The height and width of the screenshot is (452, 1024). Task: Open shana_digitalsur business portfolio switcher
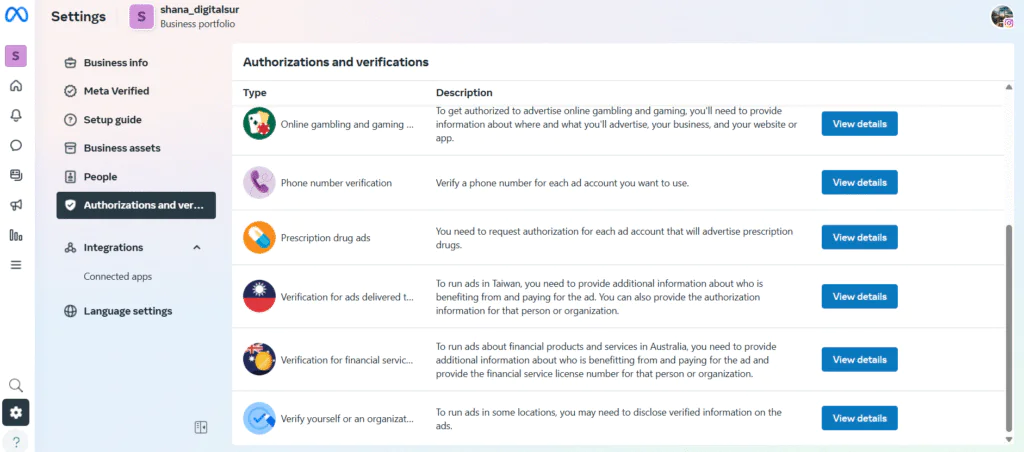click(x=184, y=16)
